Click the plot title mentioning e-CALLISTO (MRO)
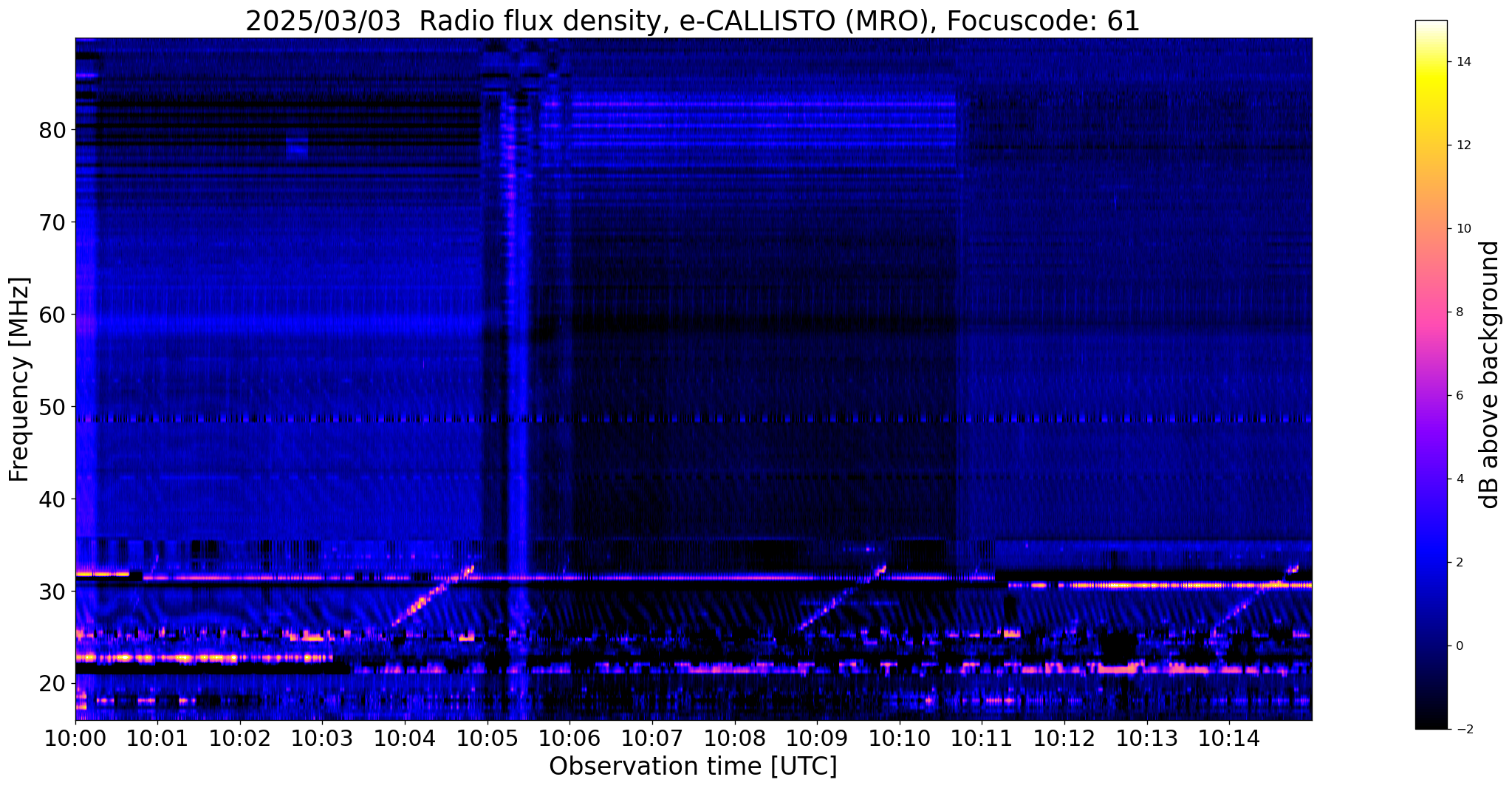Screen dimensions: 1512x788 click(x=693, y=21)
